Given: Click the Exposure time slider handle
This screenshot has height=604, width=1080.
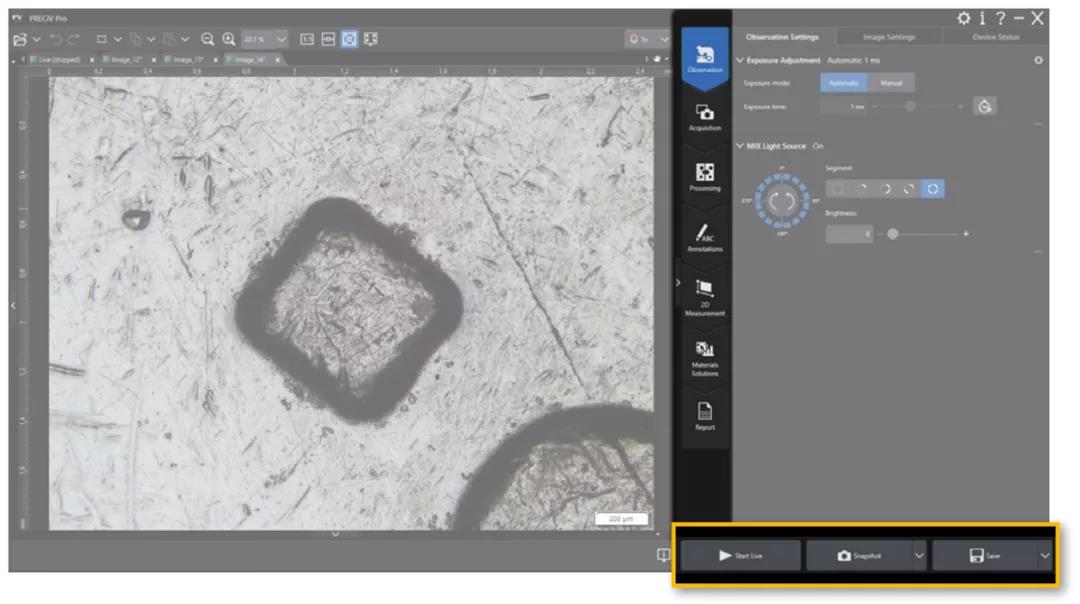Looking at the screenshot, I should point(910,107).
